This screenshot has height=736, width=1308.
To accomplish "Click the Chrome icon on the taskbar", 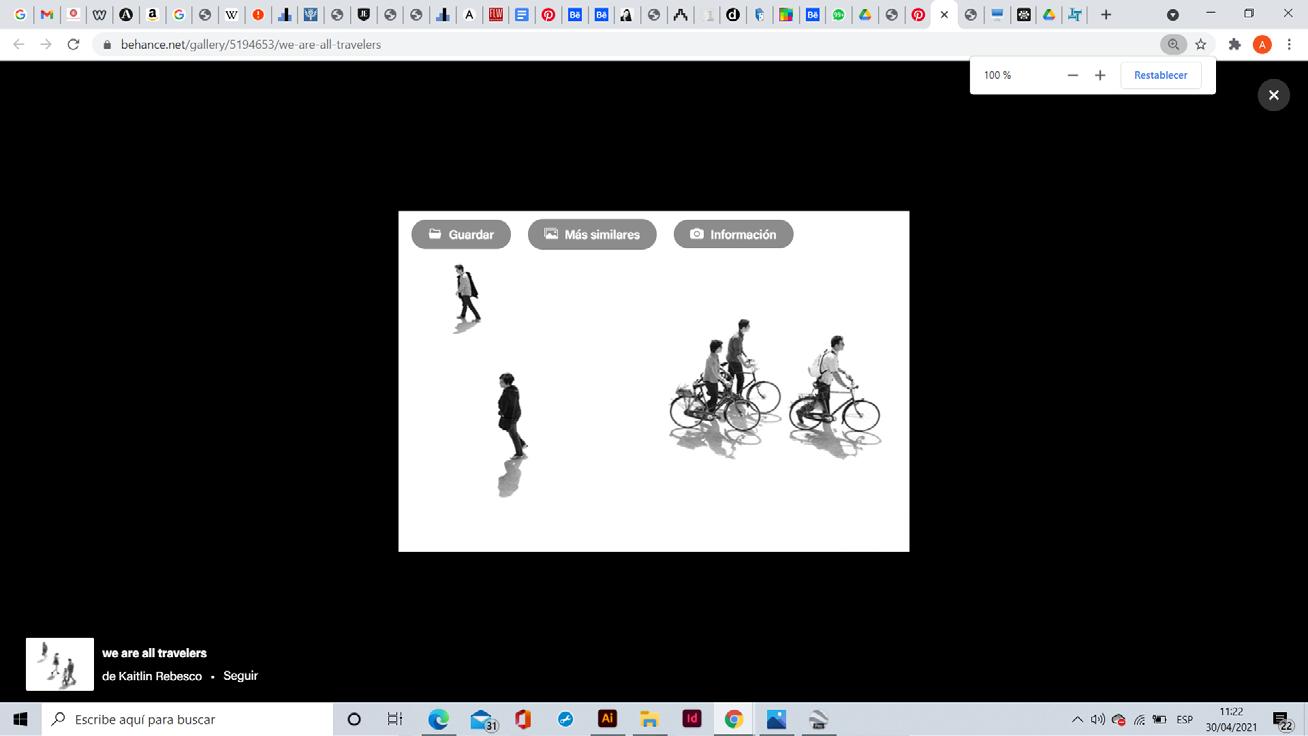I will point(734,719).
